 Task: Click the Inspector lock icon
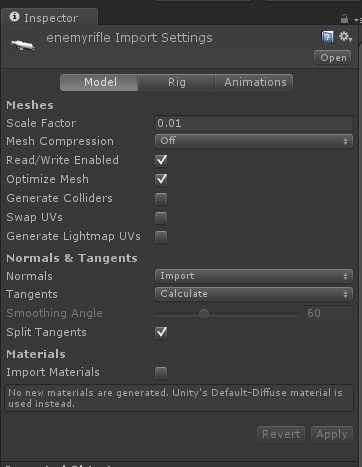[344, 20]
